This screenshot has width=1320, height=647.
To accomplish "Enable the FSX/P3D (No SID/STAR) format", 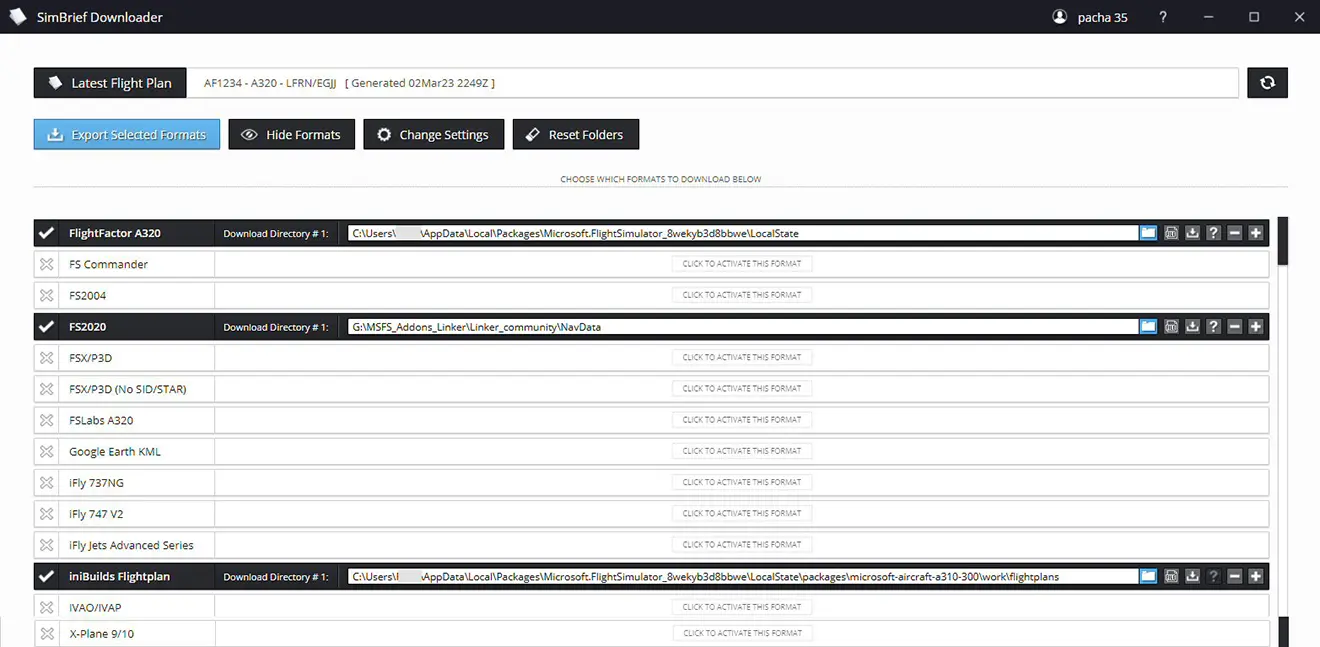I will 46,388.
